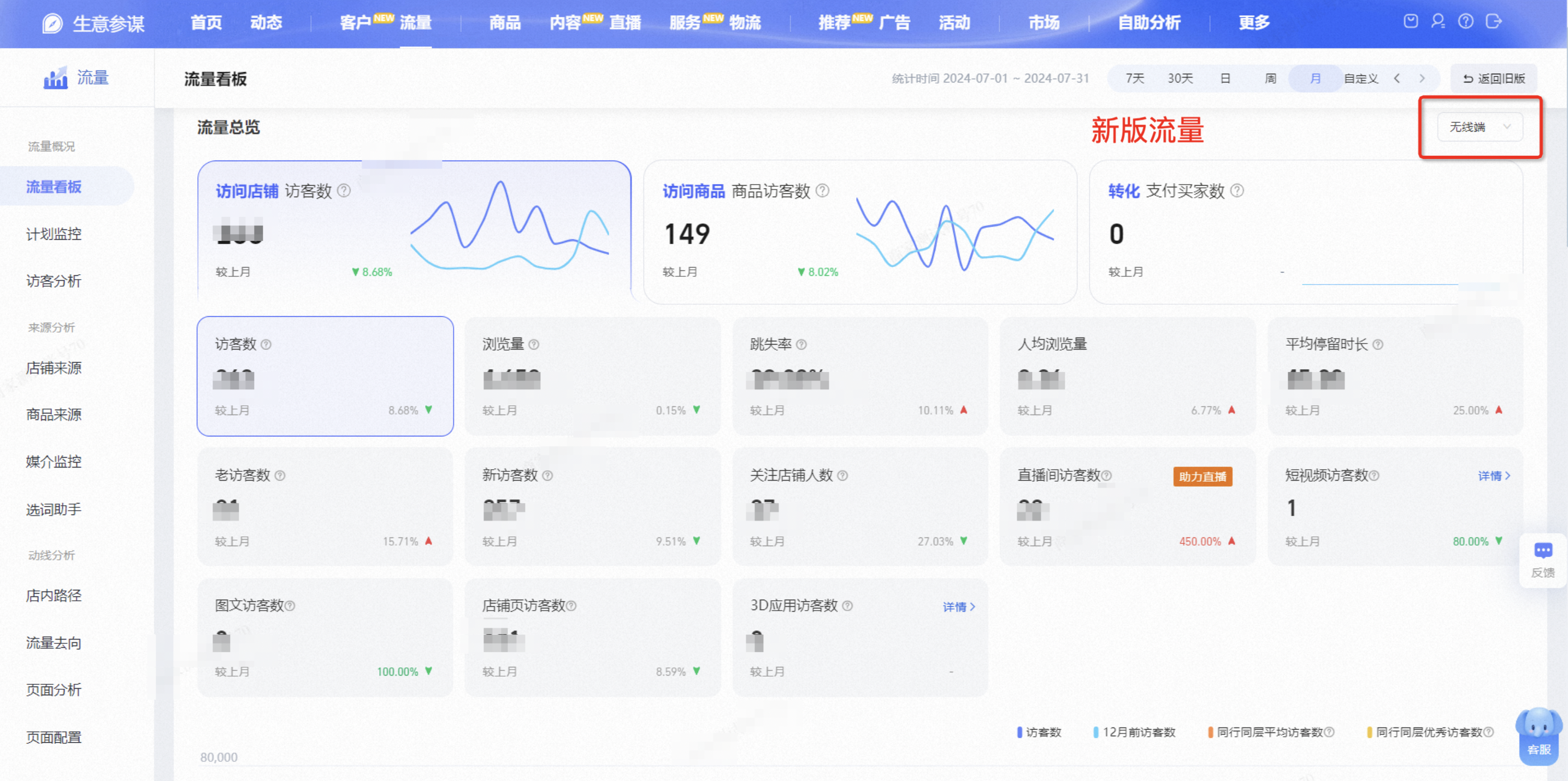
Task: Open 详情 on 3D应用访客数 card
Action: coord(959,606)
